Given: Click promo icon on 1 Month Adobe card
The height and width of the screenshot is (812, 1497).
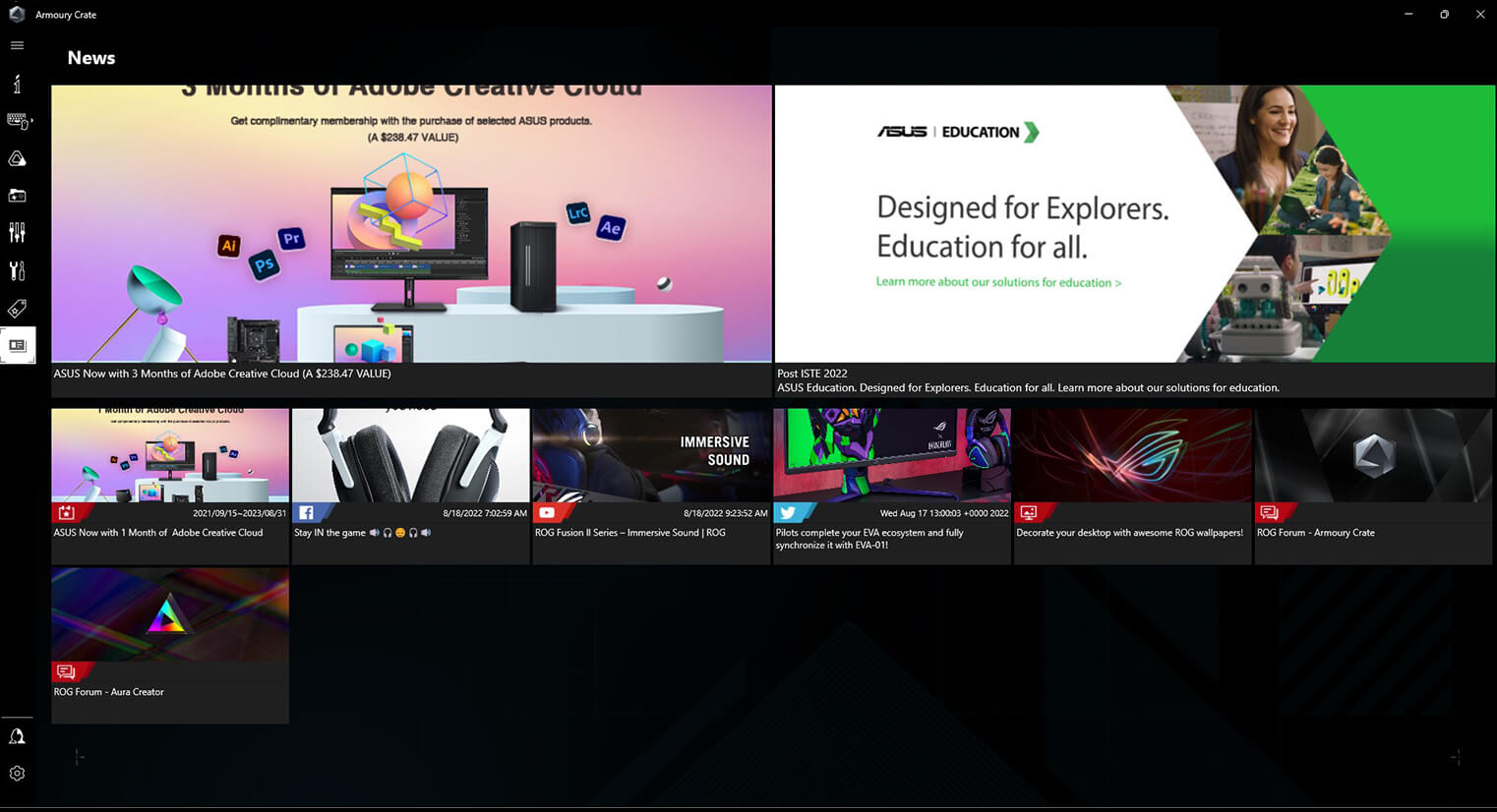Looking at the screenshot, I should click(x=66, y=512).
